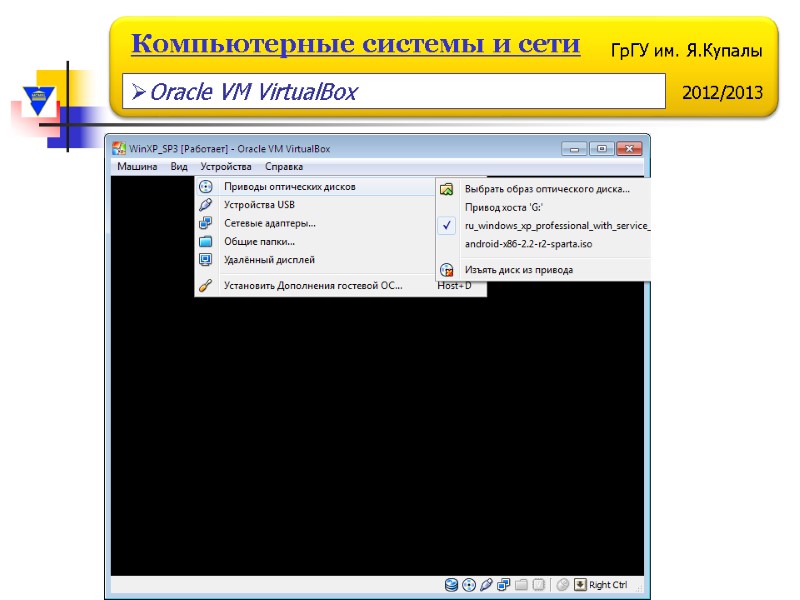Click the VirtualBox window title bar icon
This screenshot has width=800, height=600.
[x=119, y=148]
